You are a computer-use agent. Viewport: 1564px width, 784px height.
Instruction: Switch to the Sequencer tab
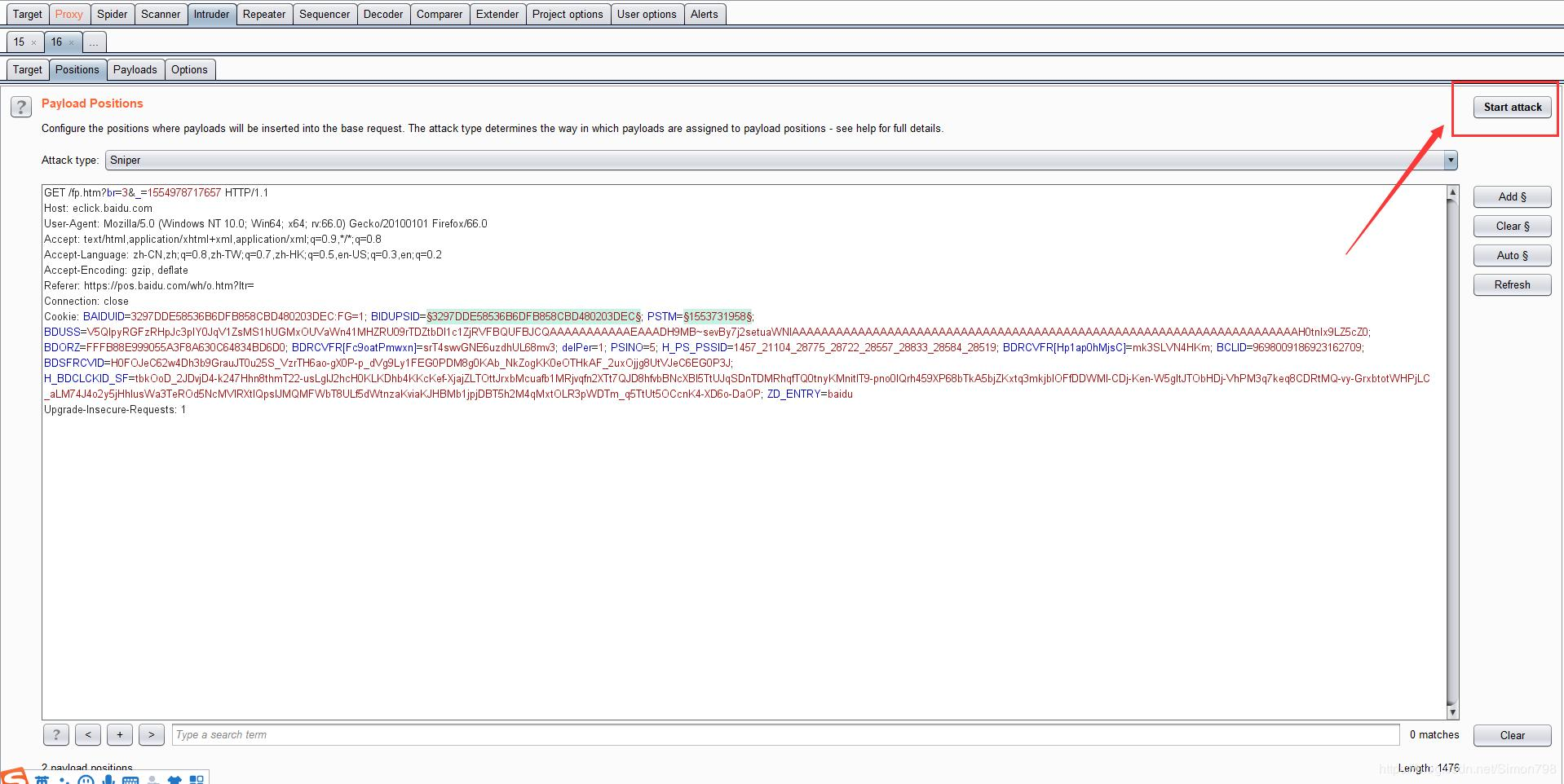click(325, 14)
